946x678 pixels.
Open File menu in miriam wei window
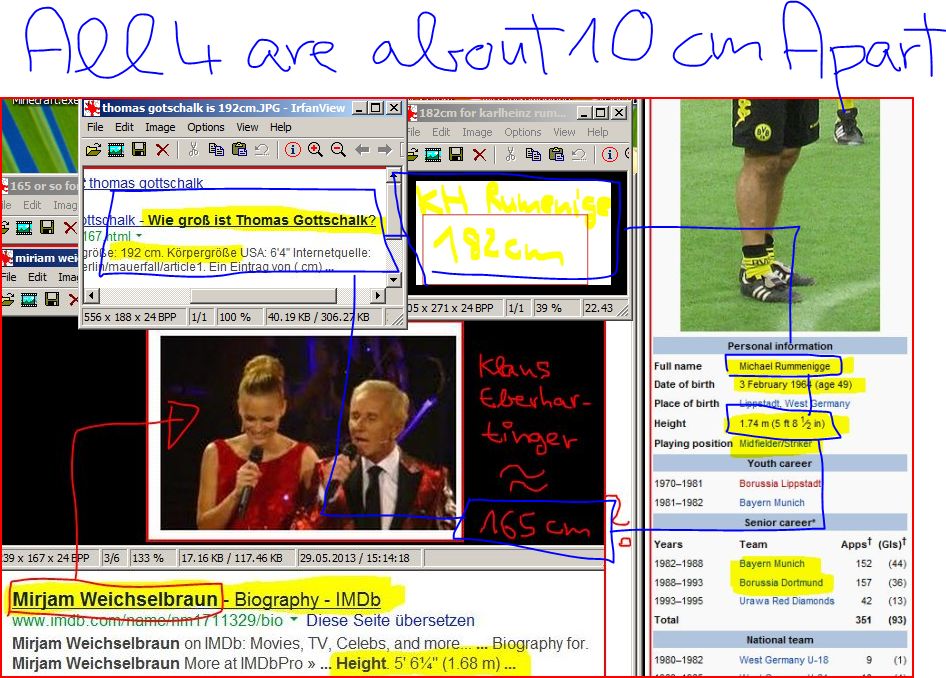tap(8, 277)
